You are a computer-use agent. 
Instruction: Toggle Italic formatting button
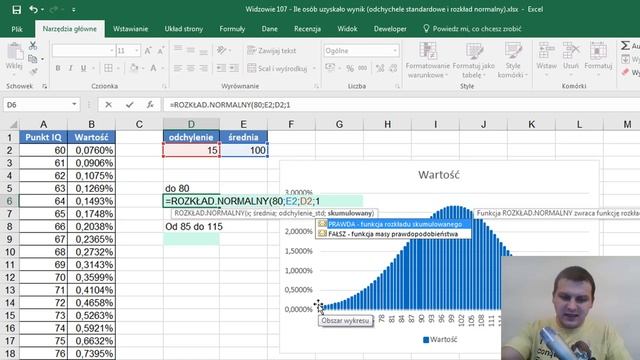[x=71, y=68]
